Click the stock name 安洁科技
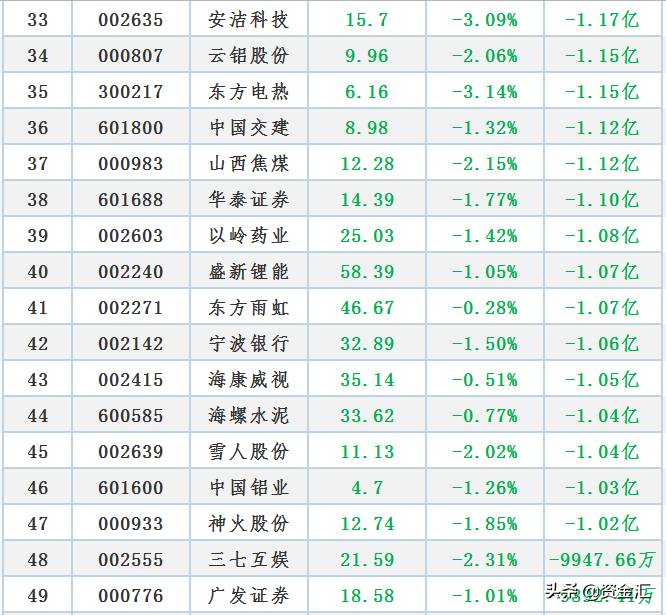Screen dimensions: 666x615 pyautogui.click(x=249, y=20)
